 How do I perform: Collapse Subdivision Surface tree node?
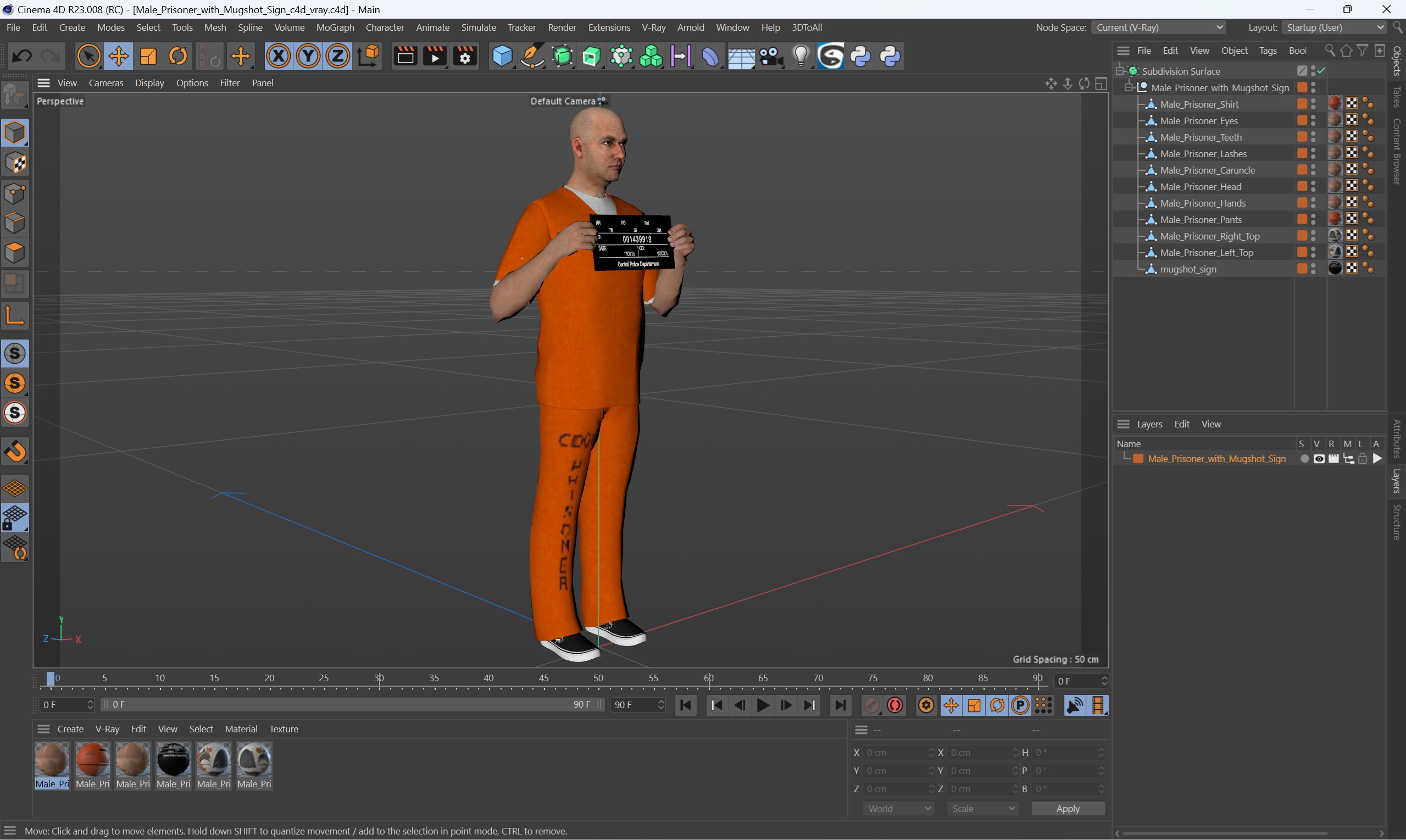pos(1120,70)
